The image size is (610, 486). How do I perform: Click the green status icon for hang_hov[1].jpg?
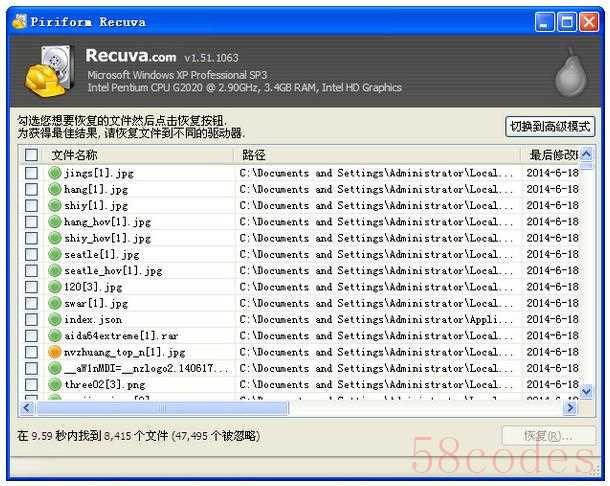(55, 222)
